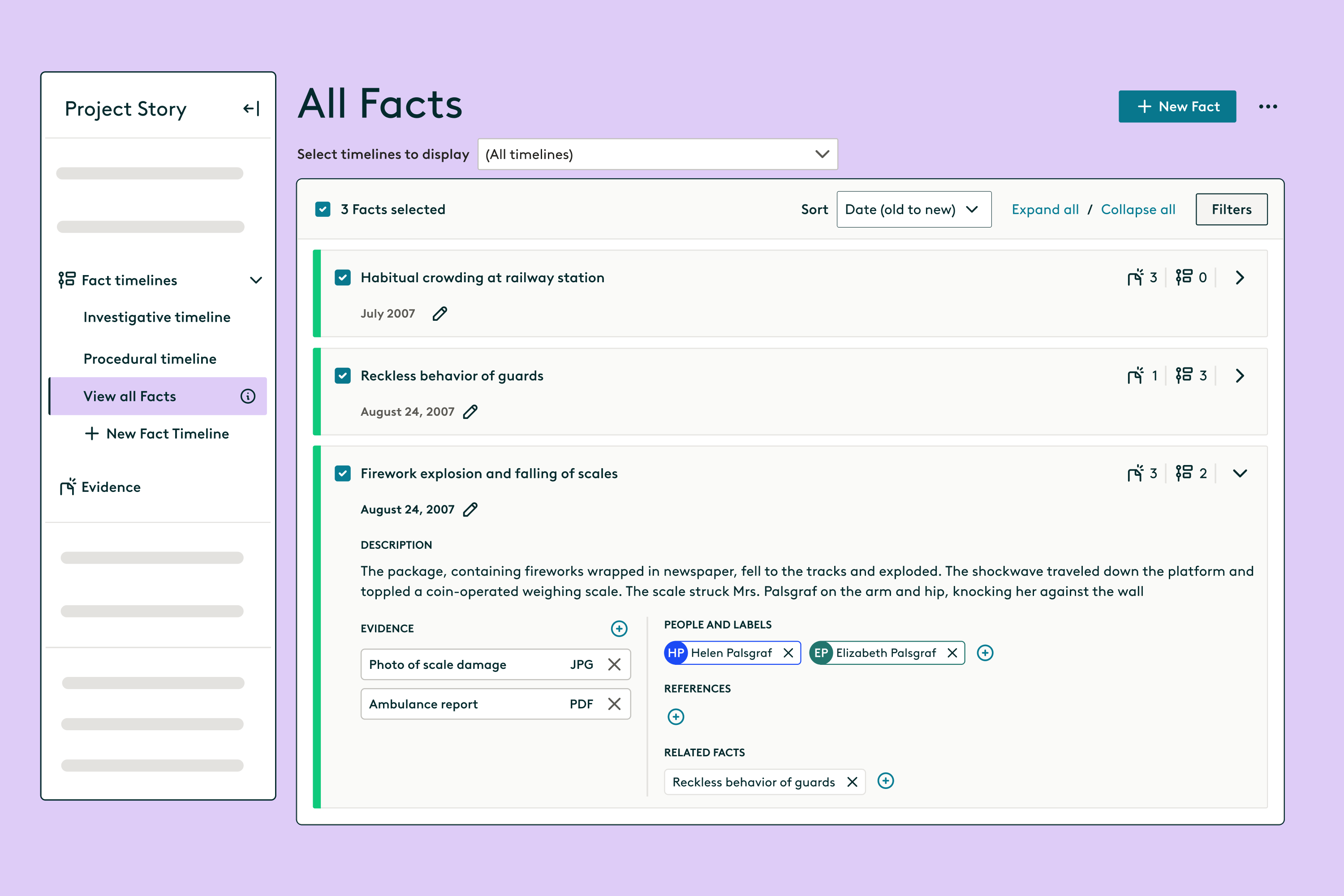Screen dimensions: 1344x896
Task: Collapse the Firework explosion fact details
Action: point(1240,473)
